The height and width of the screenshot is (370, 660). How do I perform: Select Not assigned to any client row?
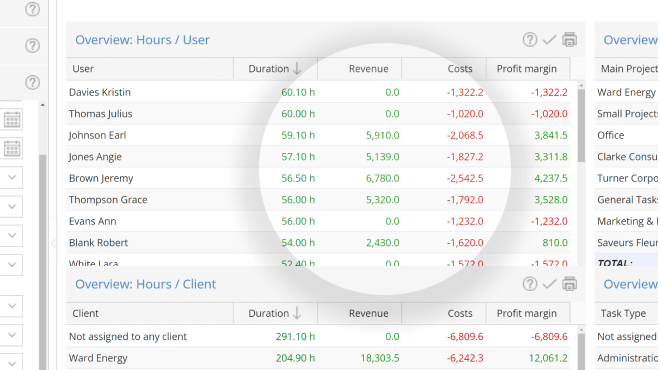click(x=318, y=336)
